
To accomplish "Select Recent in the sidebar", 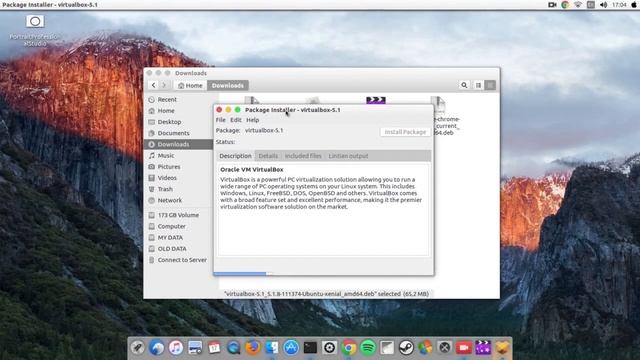I will click(x=178, y=100).
